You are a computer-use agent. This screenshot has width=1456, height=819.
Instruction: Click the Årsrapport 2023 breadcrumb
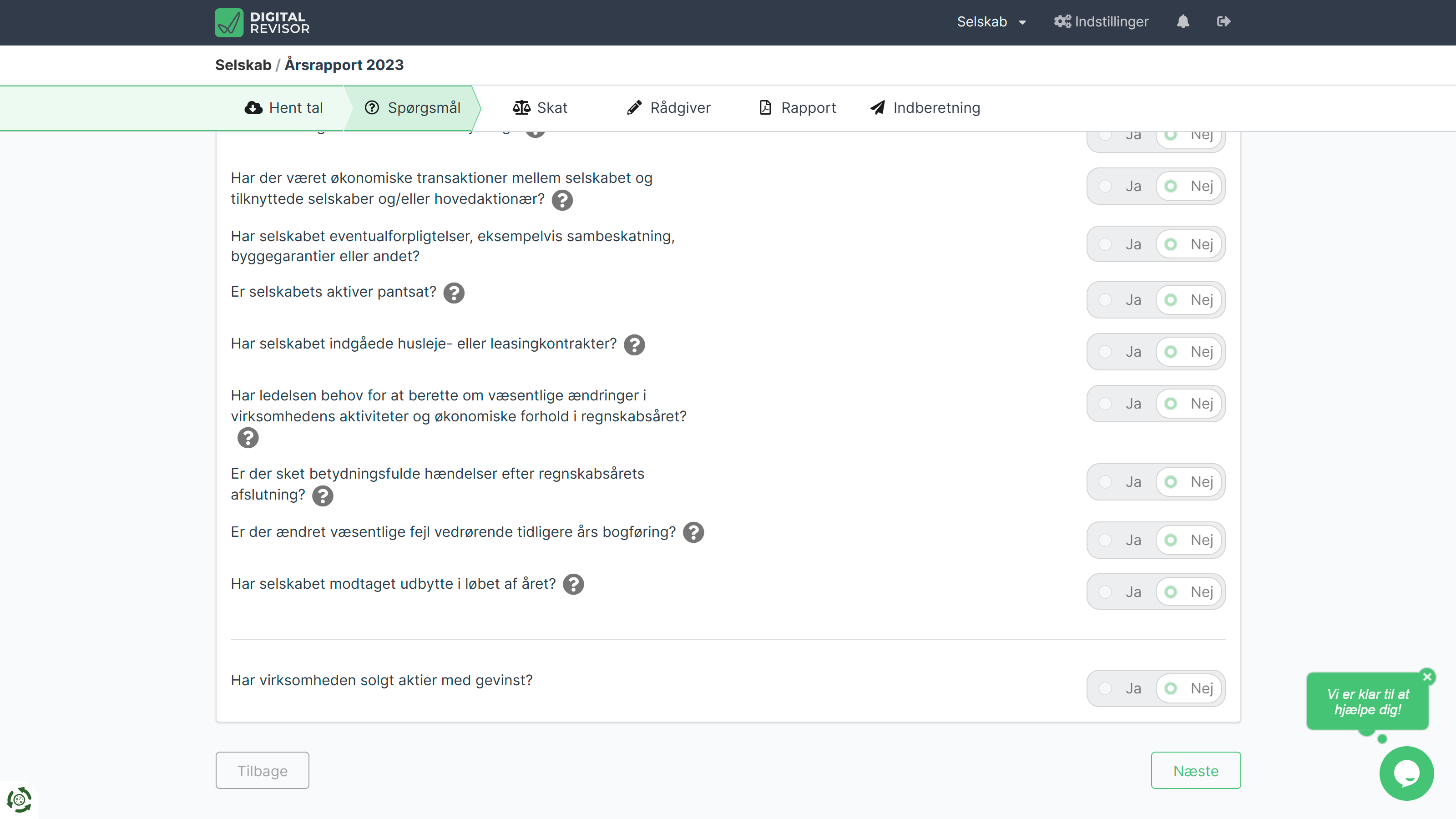tap(344, 65)
